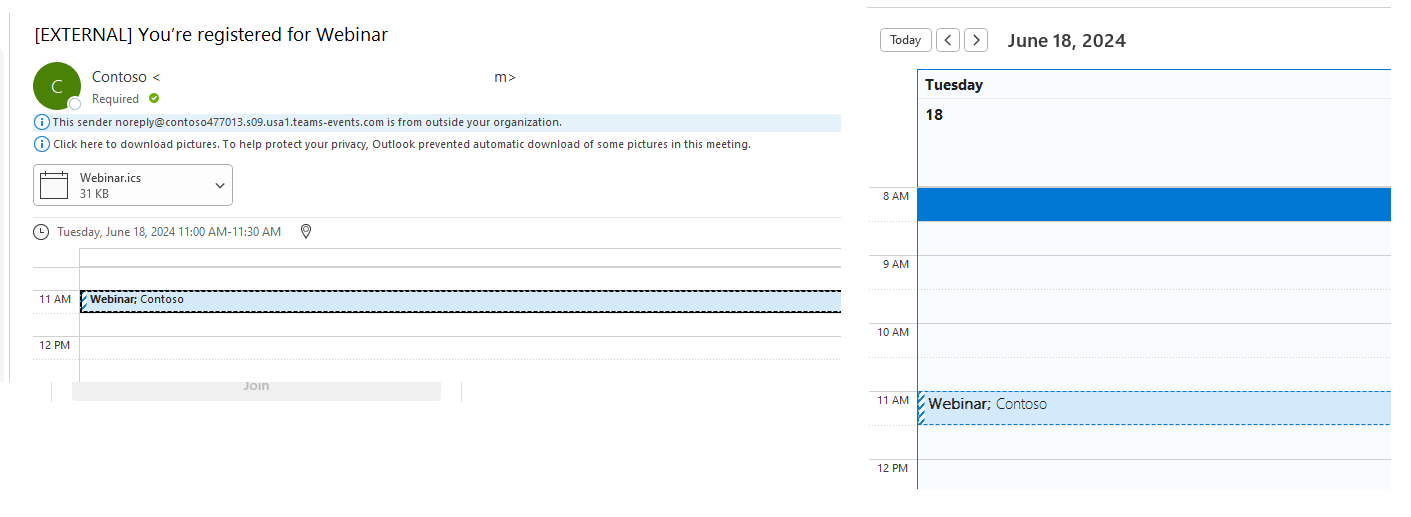Click the green Required status checkmark
The width and height of the screenshot is (1411, 517).
[154, 98]
